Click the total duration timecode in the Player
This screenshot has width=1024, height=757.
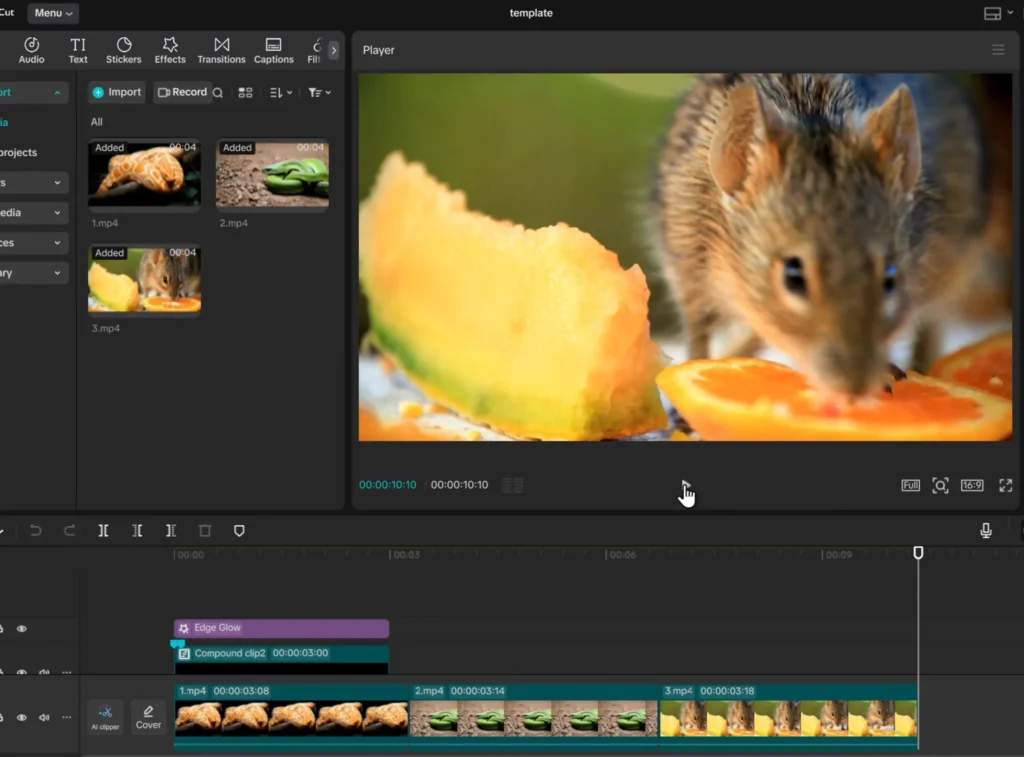(459, 485)
